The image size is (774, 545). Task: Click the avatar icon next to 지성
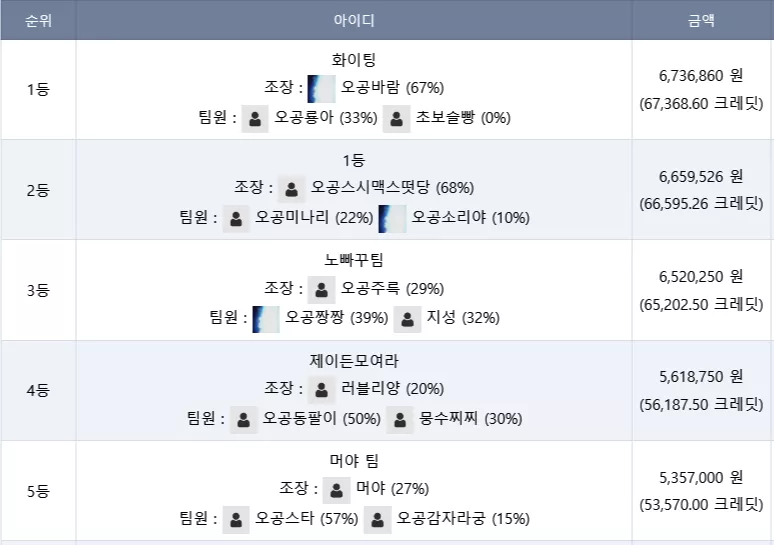(407, 319)
